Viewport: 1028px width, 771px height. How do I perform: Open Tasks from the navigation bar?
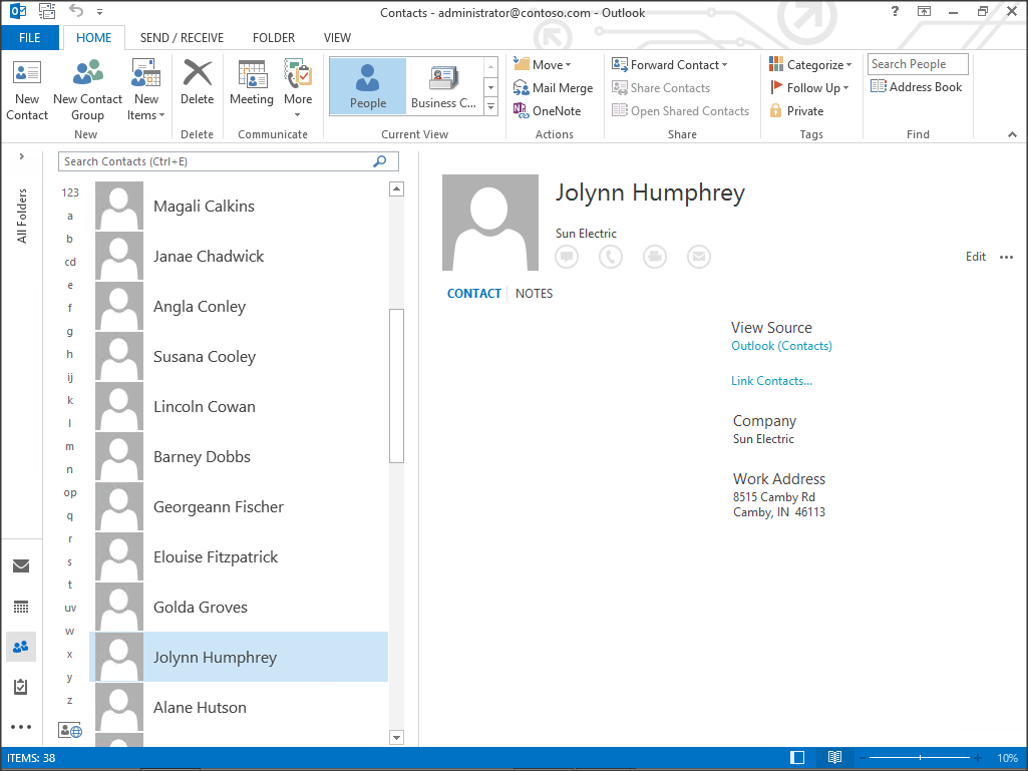click(21, 687)
